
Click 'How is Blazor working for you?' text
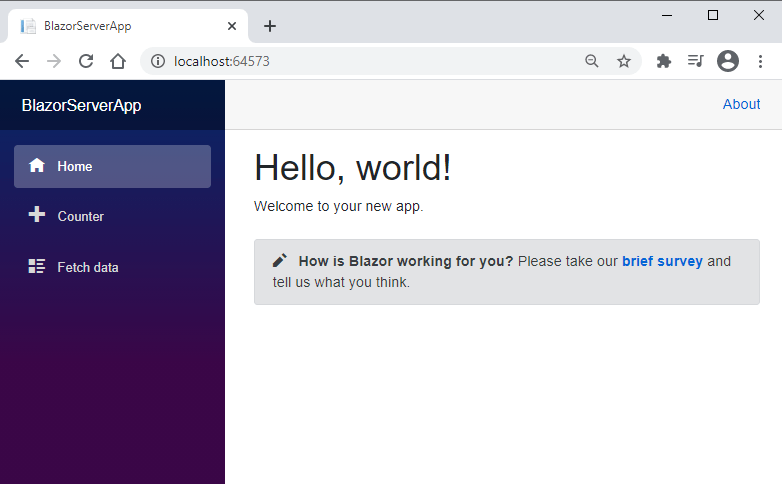(x=405, y=261)
